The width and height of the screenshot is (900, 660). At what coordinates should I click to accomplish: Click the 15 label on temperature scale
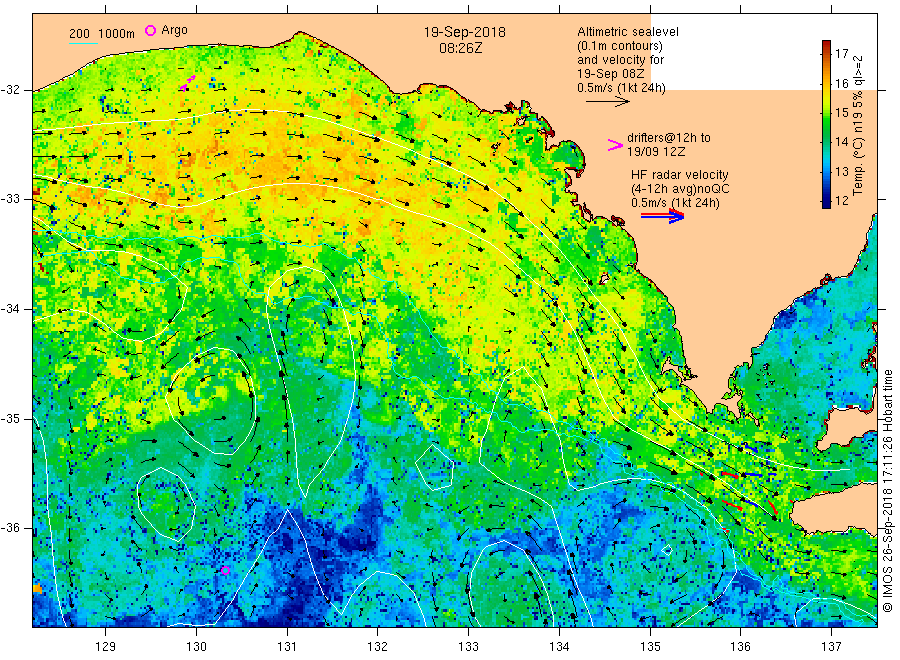point(841,112)
